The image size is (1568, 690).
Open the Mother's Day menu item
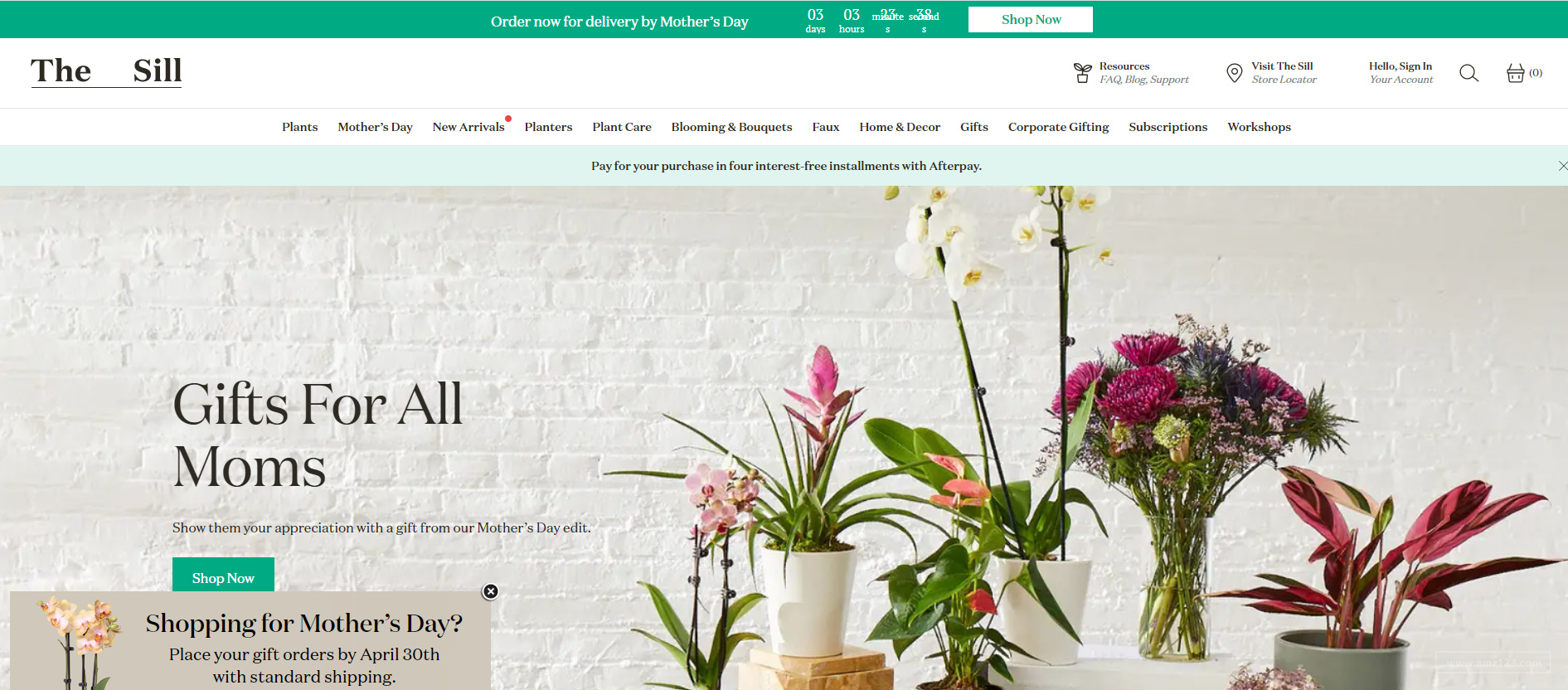tap(375, 127)
